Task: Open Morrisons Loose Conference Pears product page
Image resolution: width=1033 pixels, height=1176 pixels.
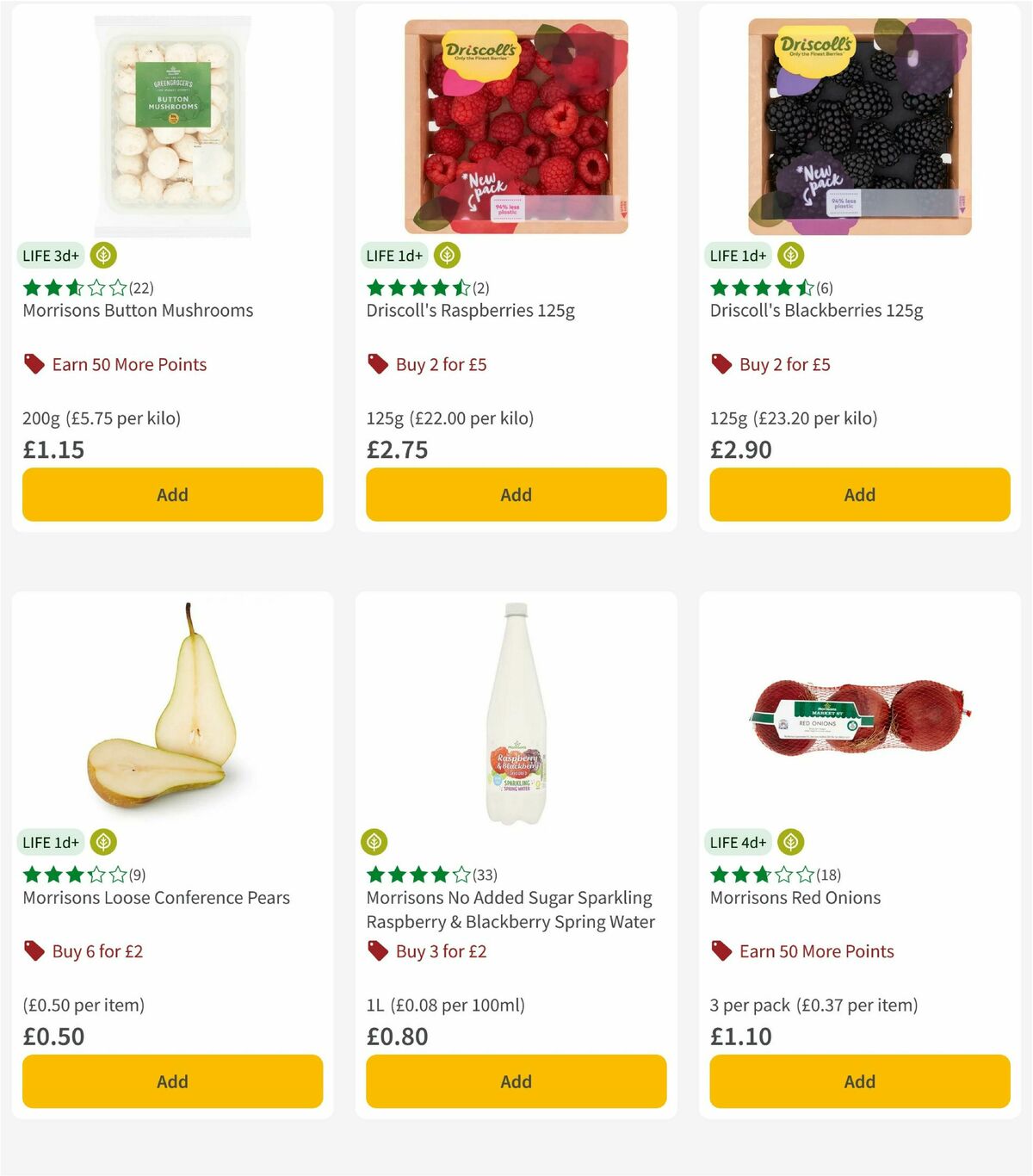Action: point(156,897)
